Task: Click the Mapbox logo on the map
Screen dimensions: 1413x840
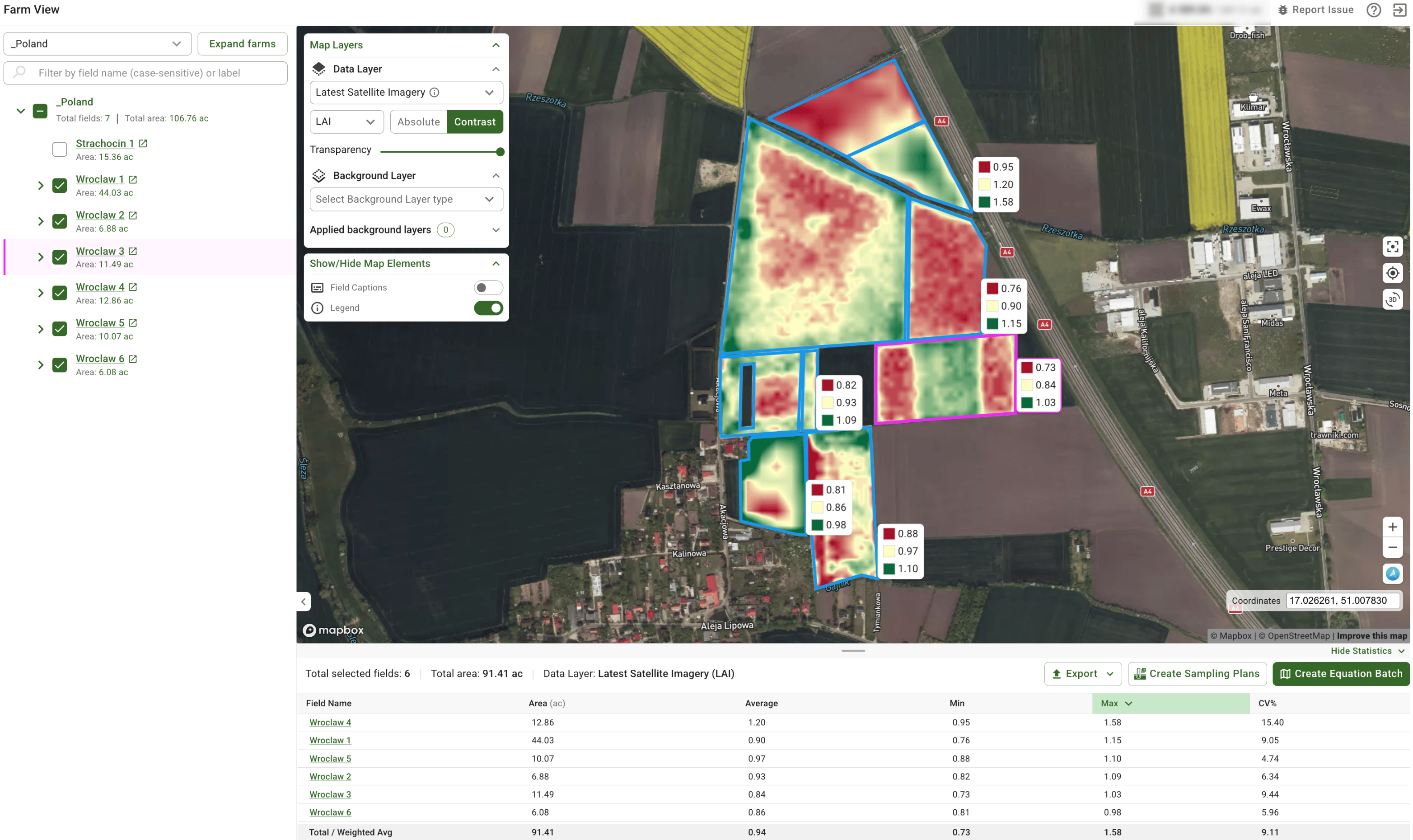Action: pyautogui.click(x=333, y=630)
